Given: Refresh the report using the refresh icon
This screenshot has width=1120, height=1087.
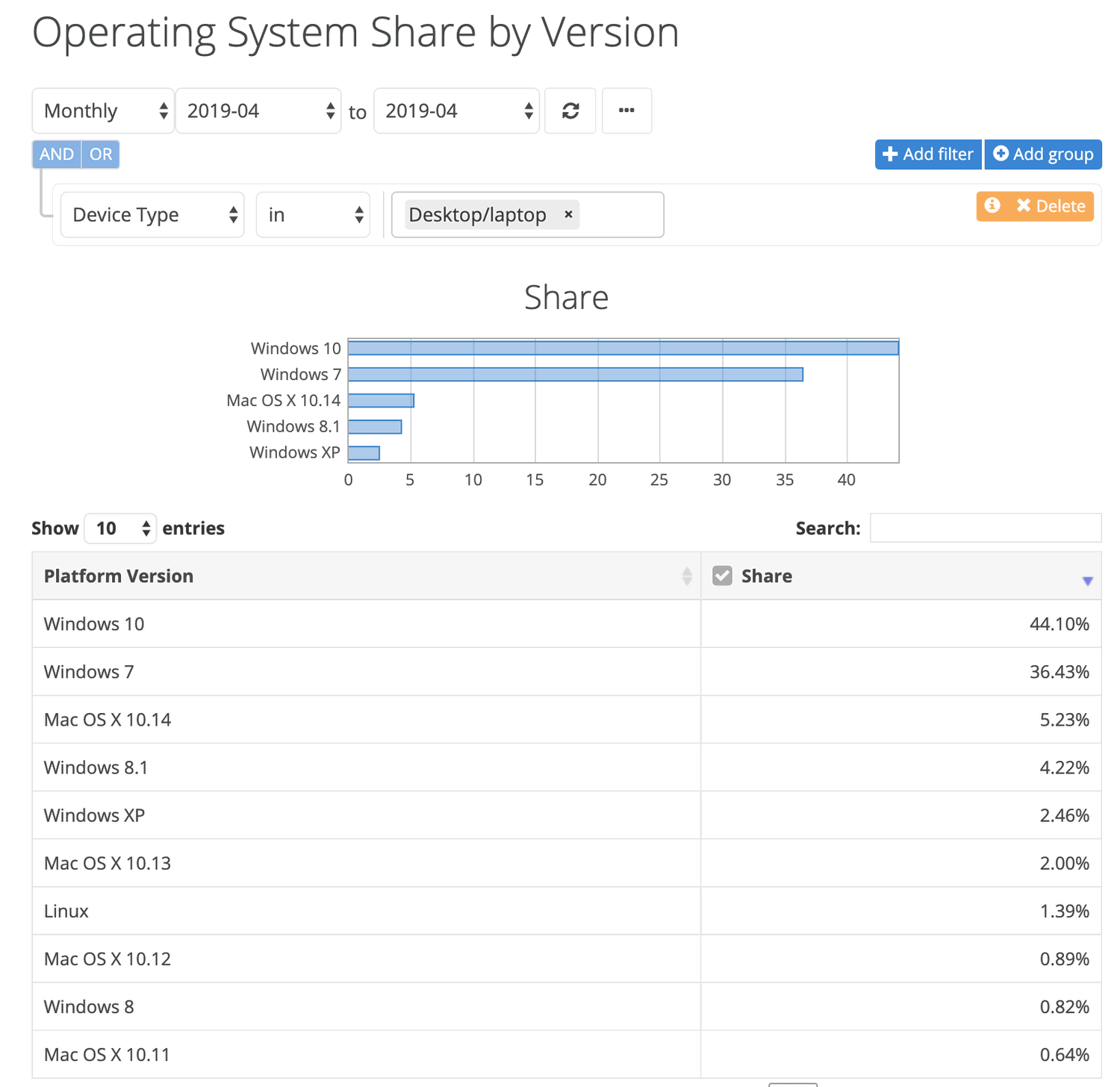Looking at the screenshot, I should 570,110.
